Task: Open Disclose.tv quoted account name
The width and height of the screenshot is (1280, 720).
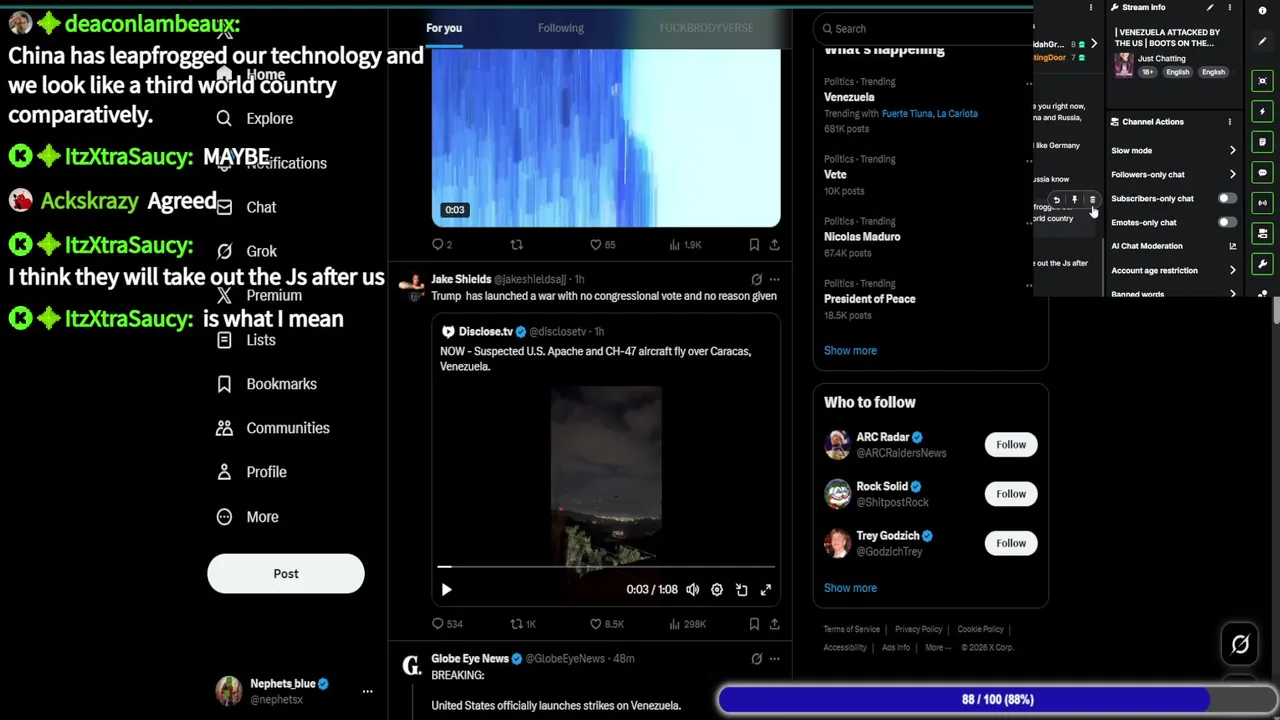Action: pyautogui.click(x=486, y=331)
